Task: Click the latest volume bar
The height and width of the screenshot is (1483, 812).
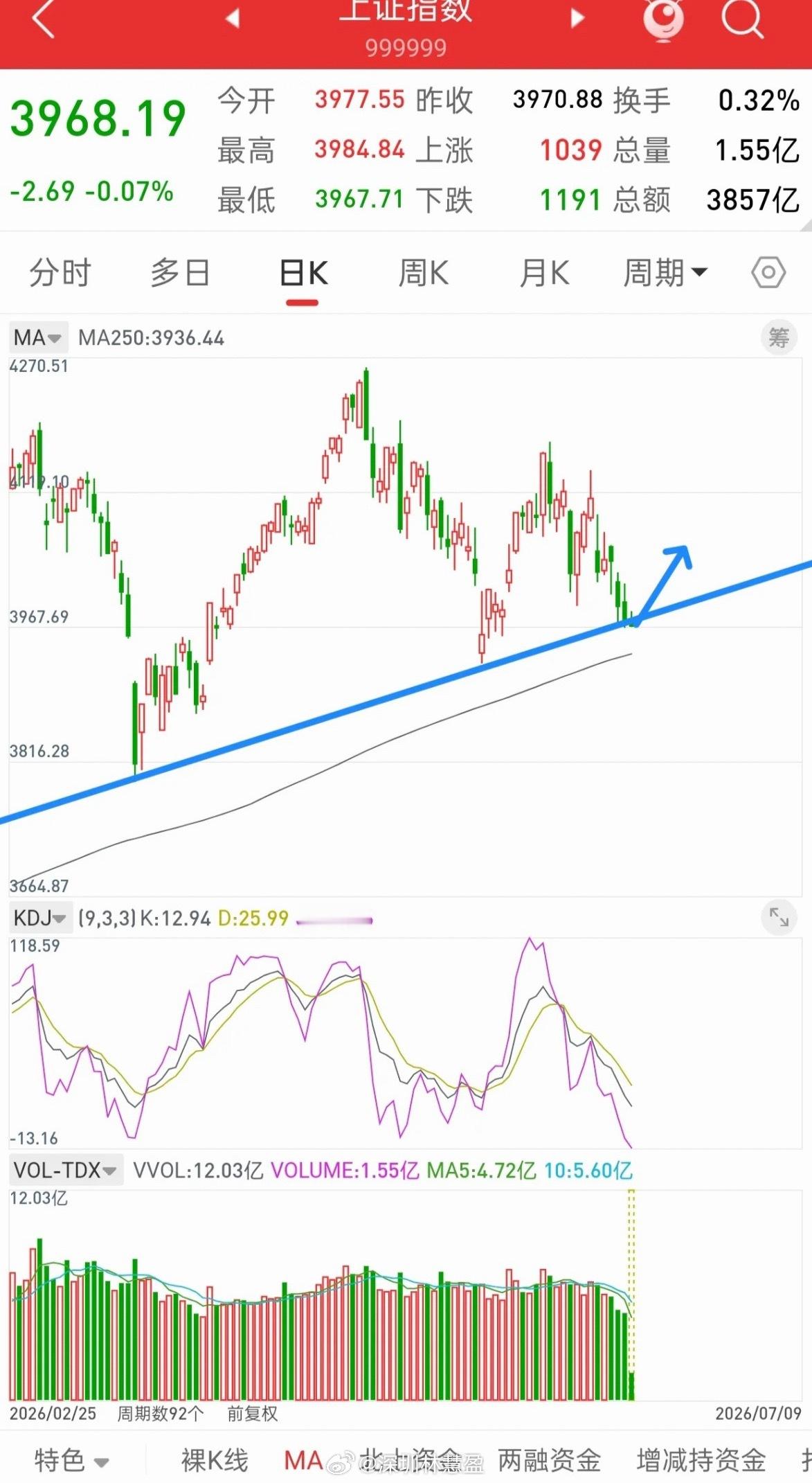Action: coord(631,1385)
